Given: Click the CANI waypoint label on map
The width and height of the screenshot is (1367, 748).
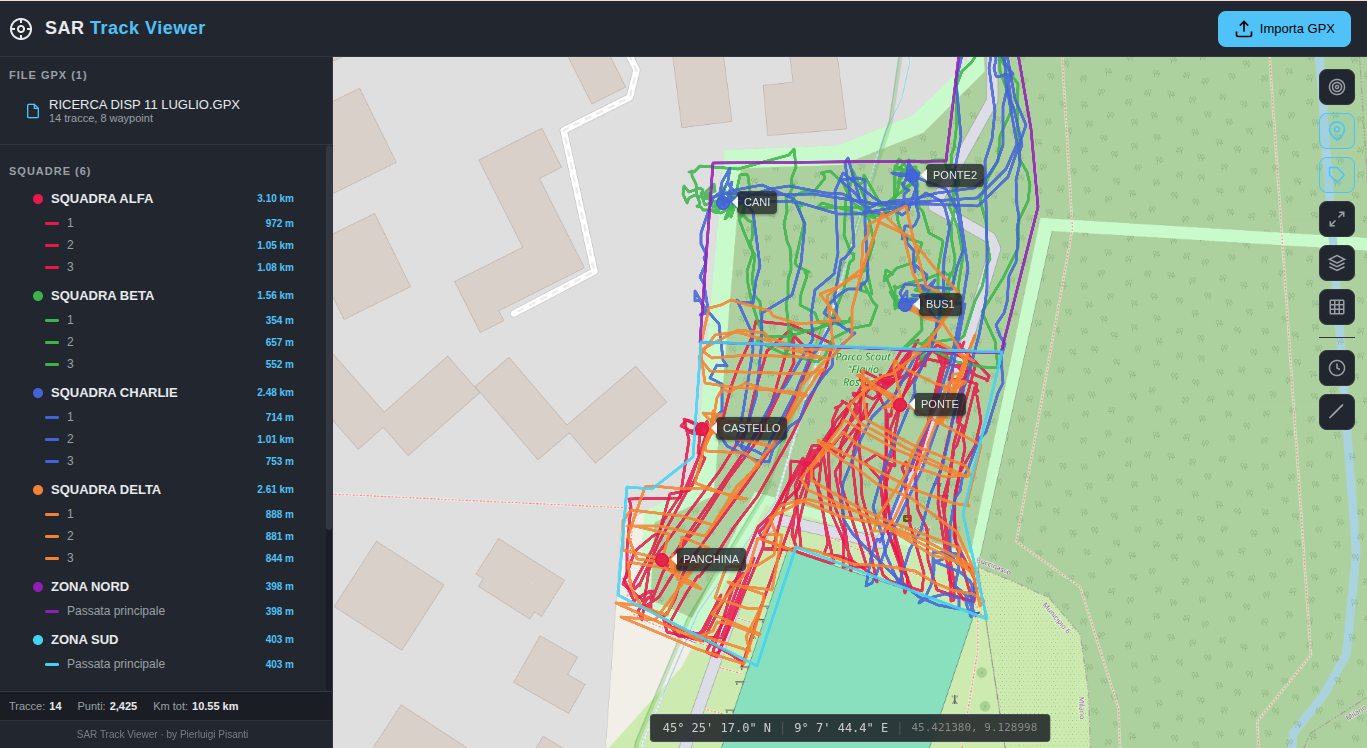Looking at the screenshot, I should (757, 202).
